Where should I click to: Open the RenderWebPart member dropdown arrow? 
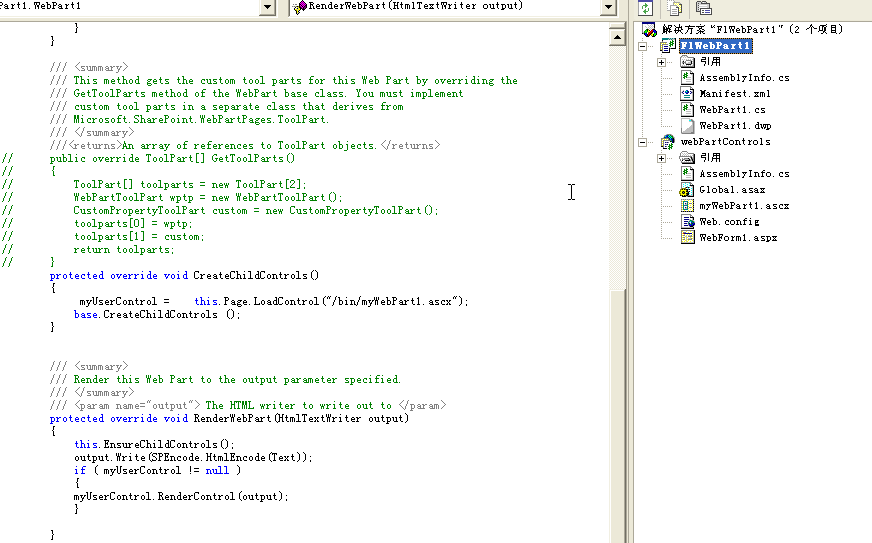(608, 7)
